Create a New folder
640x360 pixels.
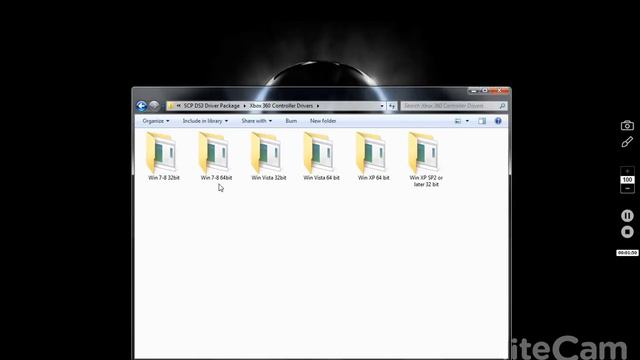[x=323, y=121]
